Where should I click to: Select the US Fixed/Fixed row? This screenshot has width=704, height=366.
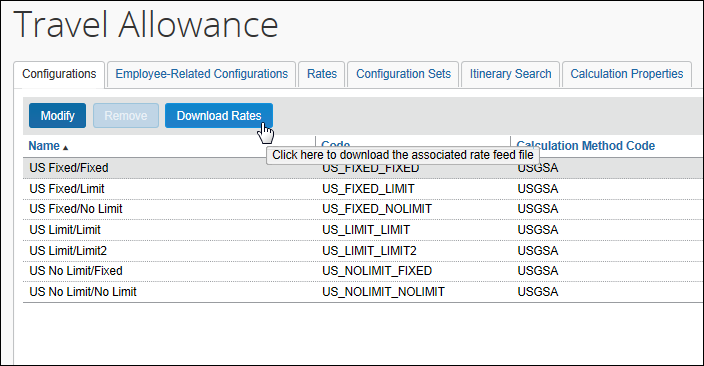pyautogui.click(x=363, y=168)
